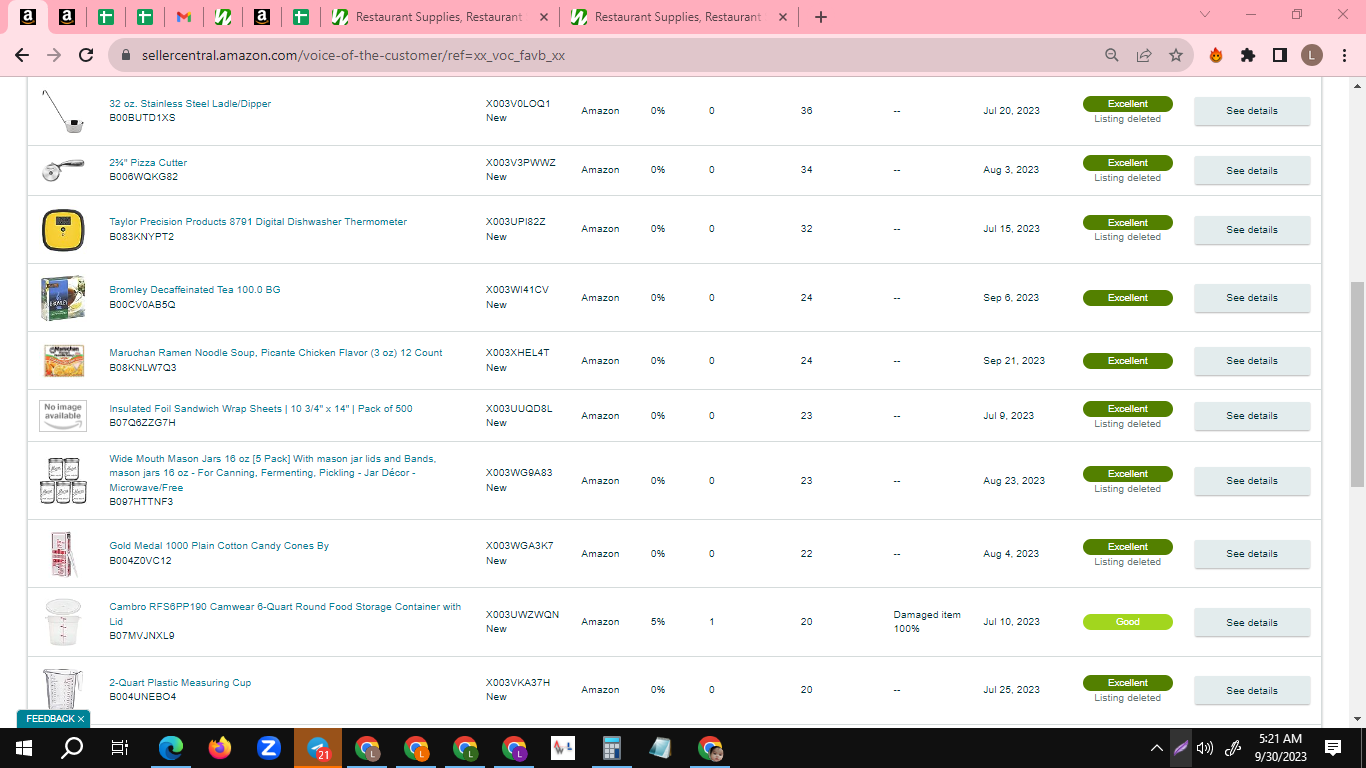The image size is (1366, 768).
Task: Open the Gold Medal Cotton Candy Cones link
Action: [x=219, y=546]
